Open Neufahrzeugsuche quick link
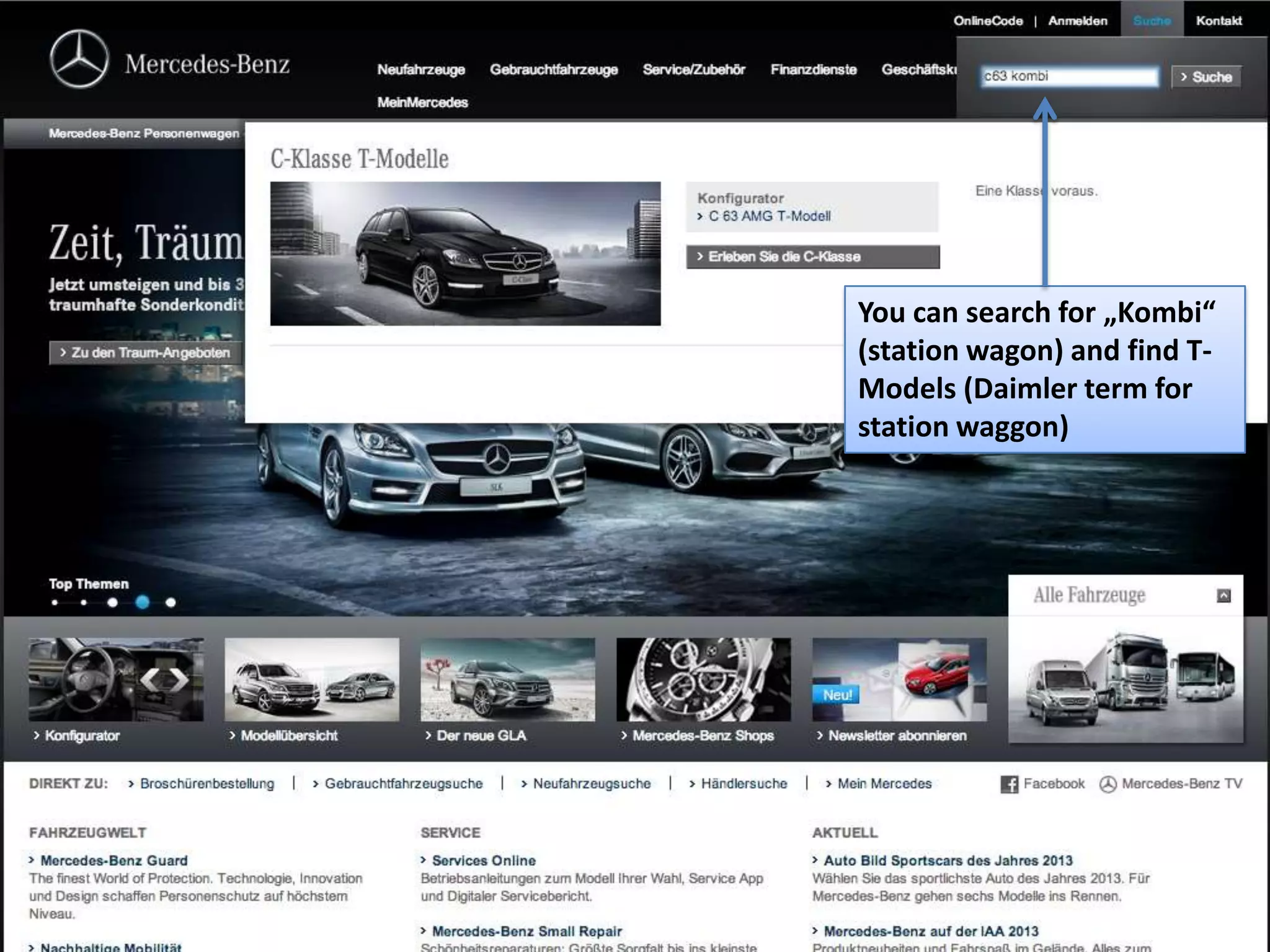Image resolution: width=1270 pixels, height=952 pixels. tap(592, 784)
